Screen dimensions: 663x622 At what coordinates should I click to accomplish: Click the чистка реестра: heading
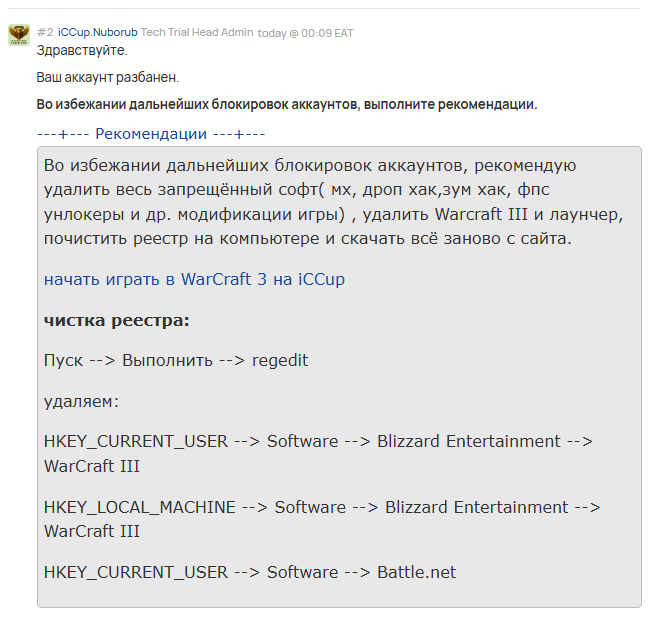pyautogui.click(x=117, y=321)
